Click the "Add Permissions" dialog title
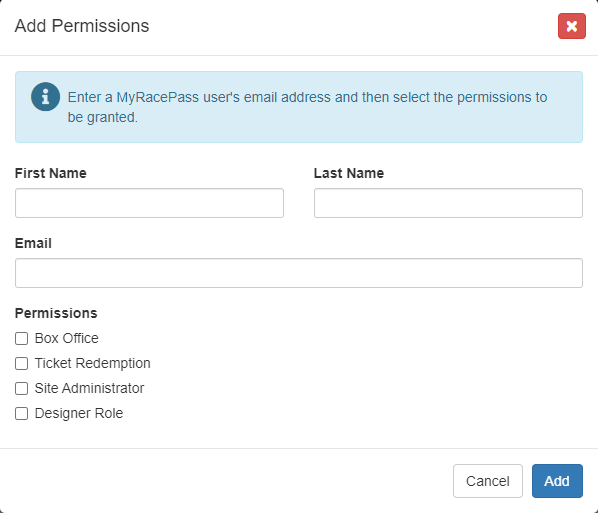Screen dimensions: 598x513 coord(82,26)
